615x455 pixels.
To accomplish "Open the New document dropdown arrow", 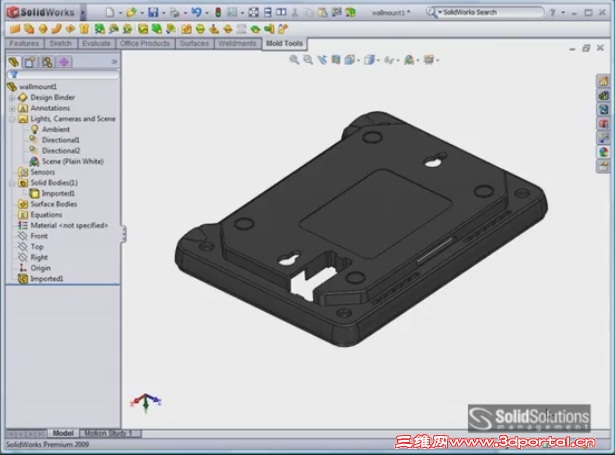I will point(120,13).
